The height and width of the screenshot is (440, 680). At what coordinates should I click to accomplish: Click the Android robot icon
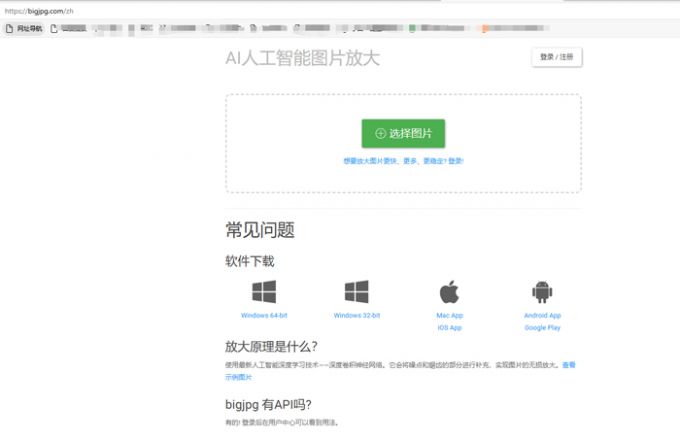(x=542, y=292)
